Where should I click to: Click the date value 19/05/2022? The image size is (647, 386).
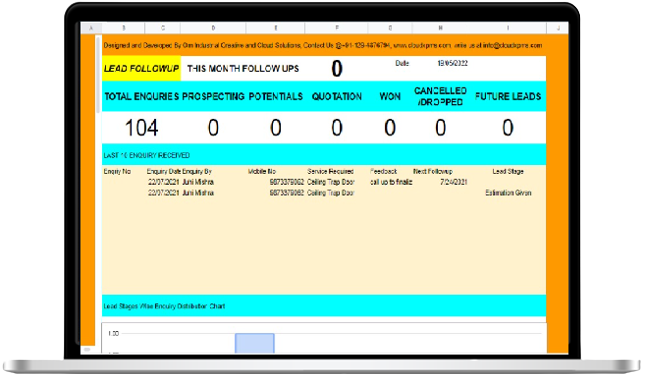pyautogui.click(x=452, y=63)
